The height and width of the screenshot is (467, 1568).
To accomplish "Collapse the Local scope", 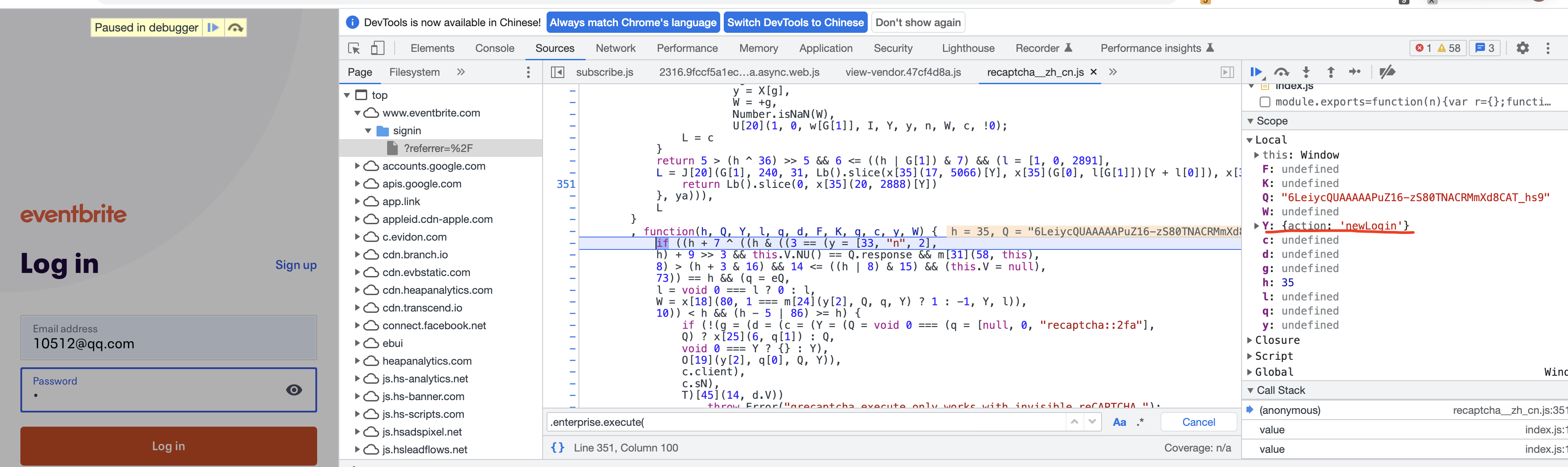I will tap(1250, 140).
